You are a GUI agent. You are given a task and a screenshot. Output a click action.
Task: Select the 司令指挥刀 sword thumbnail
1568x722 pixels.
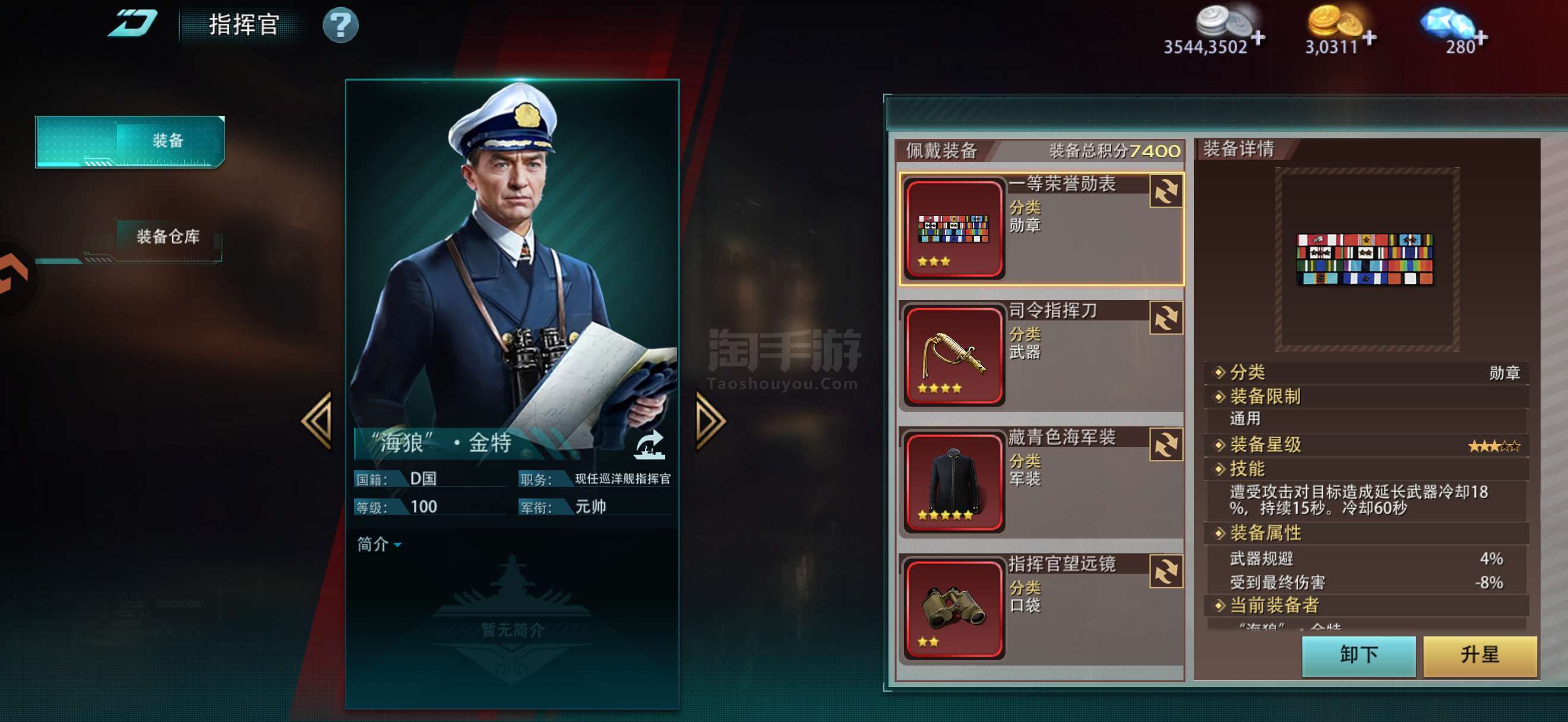coord(954,354)
